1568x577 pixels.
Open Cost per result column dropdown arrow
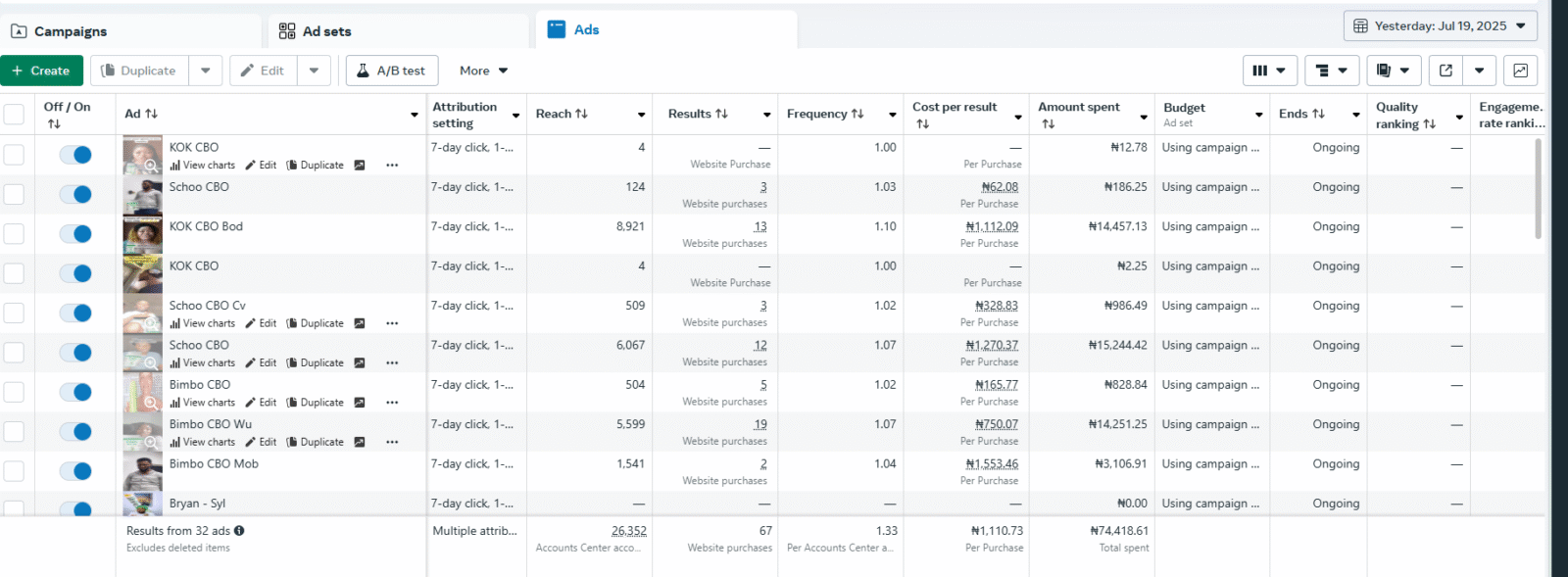tap(1018, 117)
